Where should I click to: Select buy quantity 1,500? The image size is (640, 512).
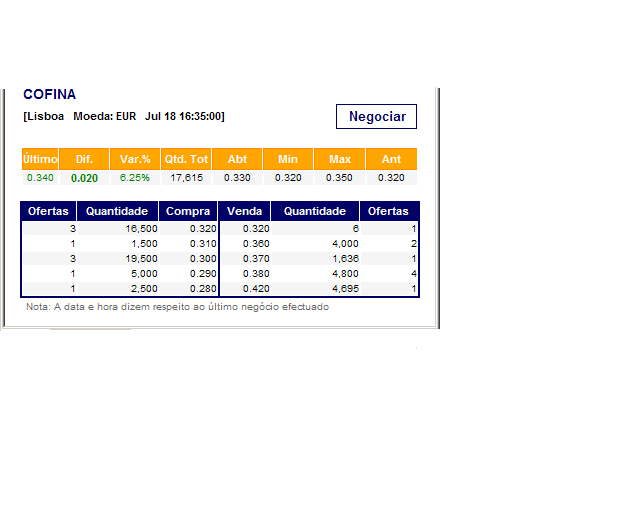[x=144, y=244]
